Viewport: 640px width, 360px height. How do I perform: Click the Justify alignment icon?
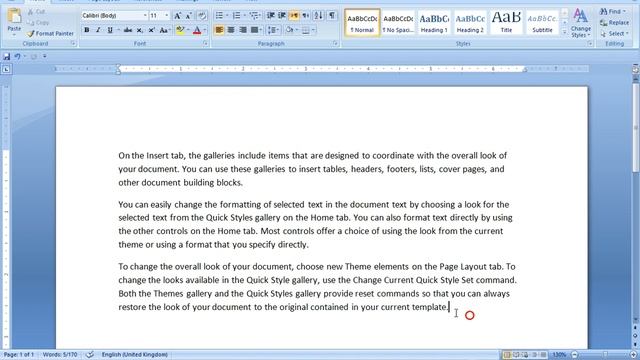point(254,30)
